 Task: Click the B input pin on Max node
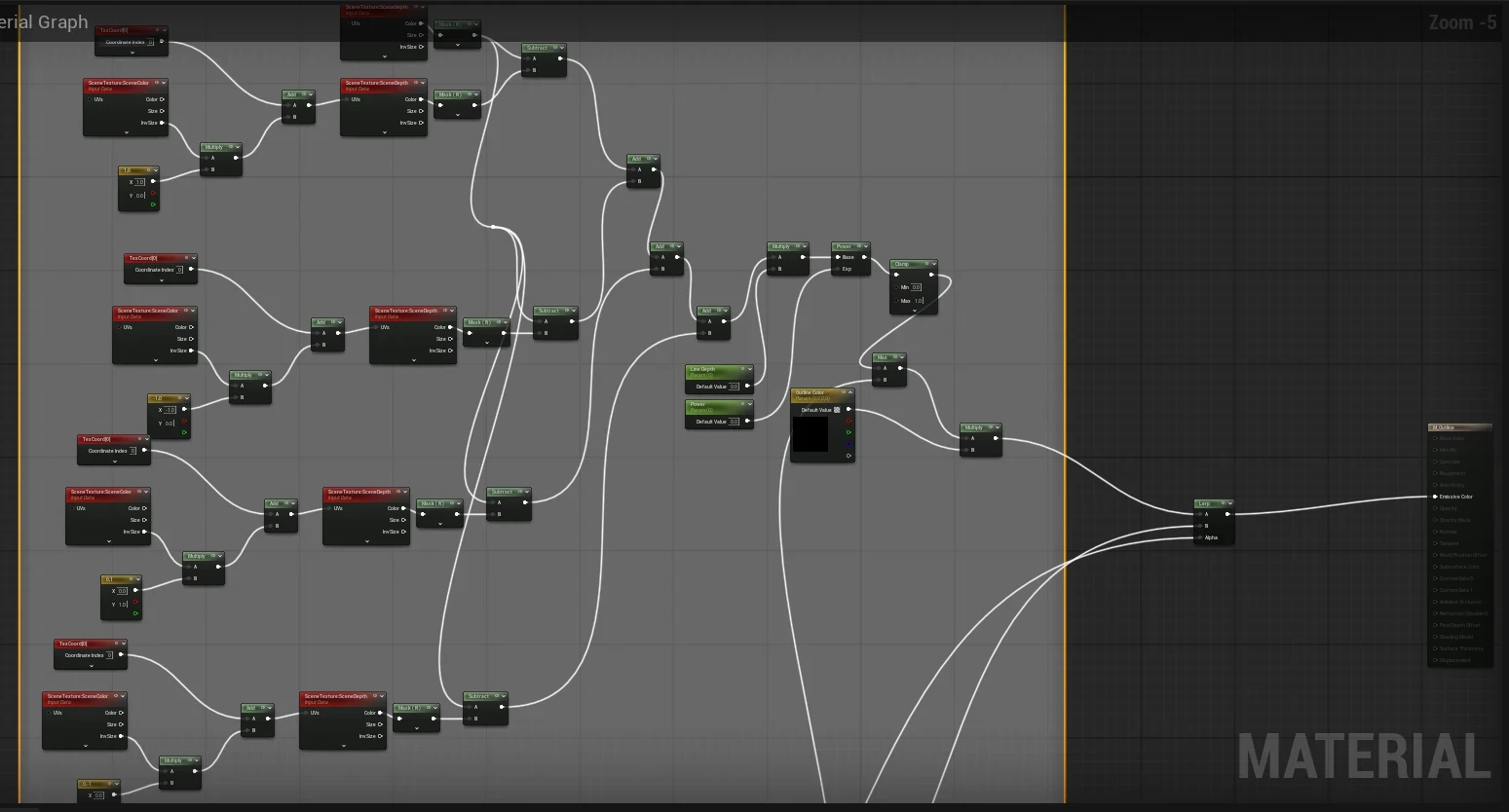click(x=877, y=380)
